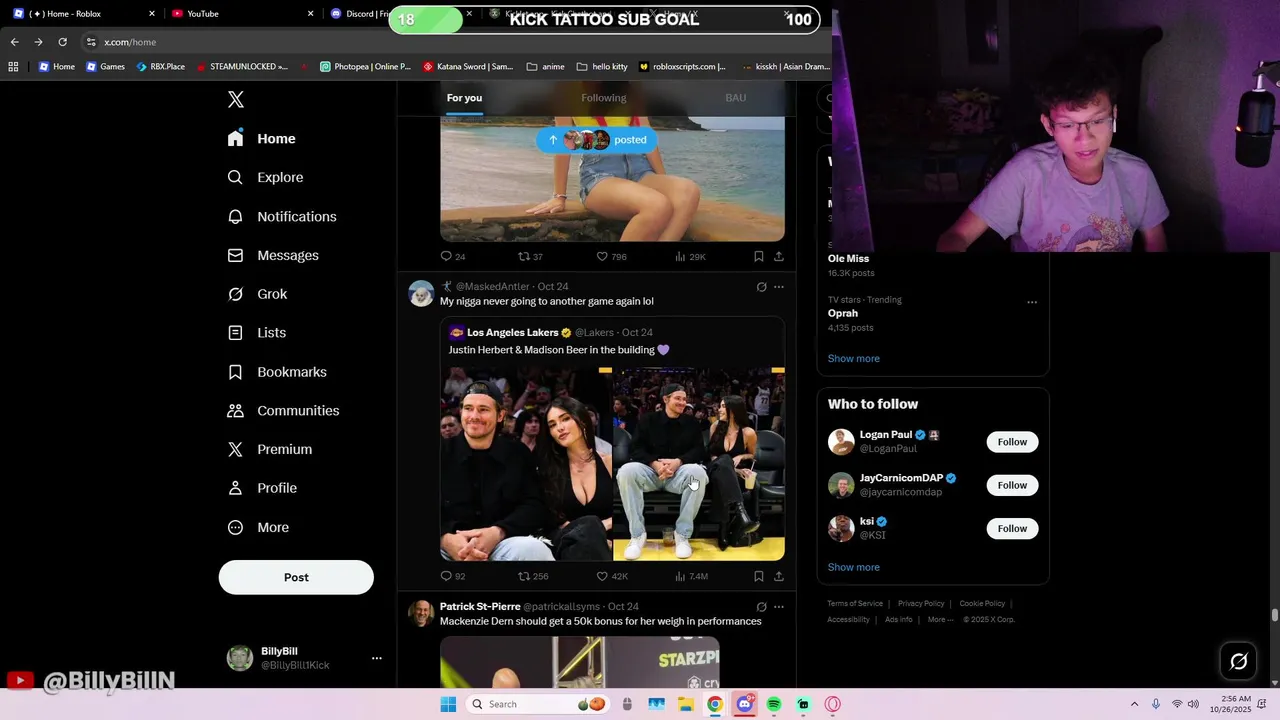Click Grok icon on Patrick St-Pierre post
This screenshot has width=1280, height=720.
click(761, 607)
